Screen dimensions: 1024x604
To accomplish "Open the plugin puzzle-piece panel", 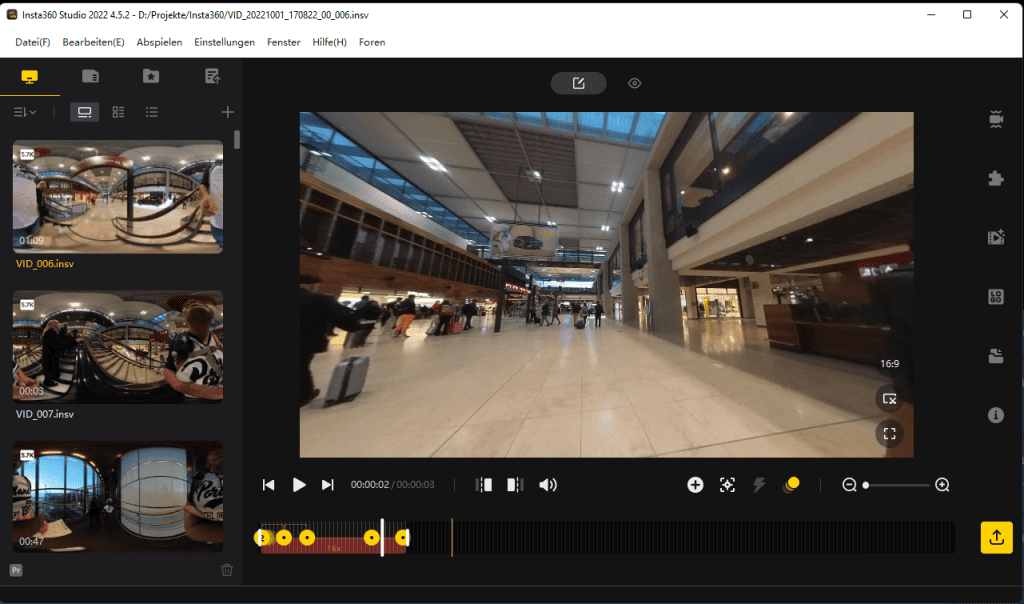I will pyautogui.click(x=995, y=178).
